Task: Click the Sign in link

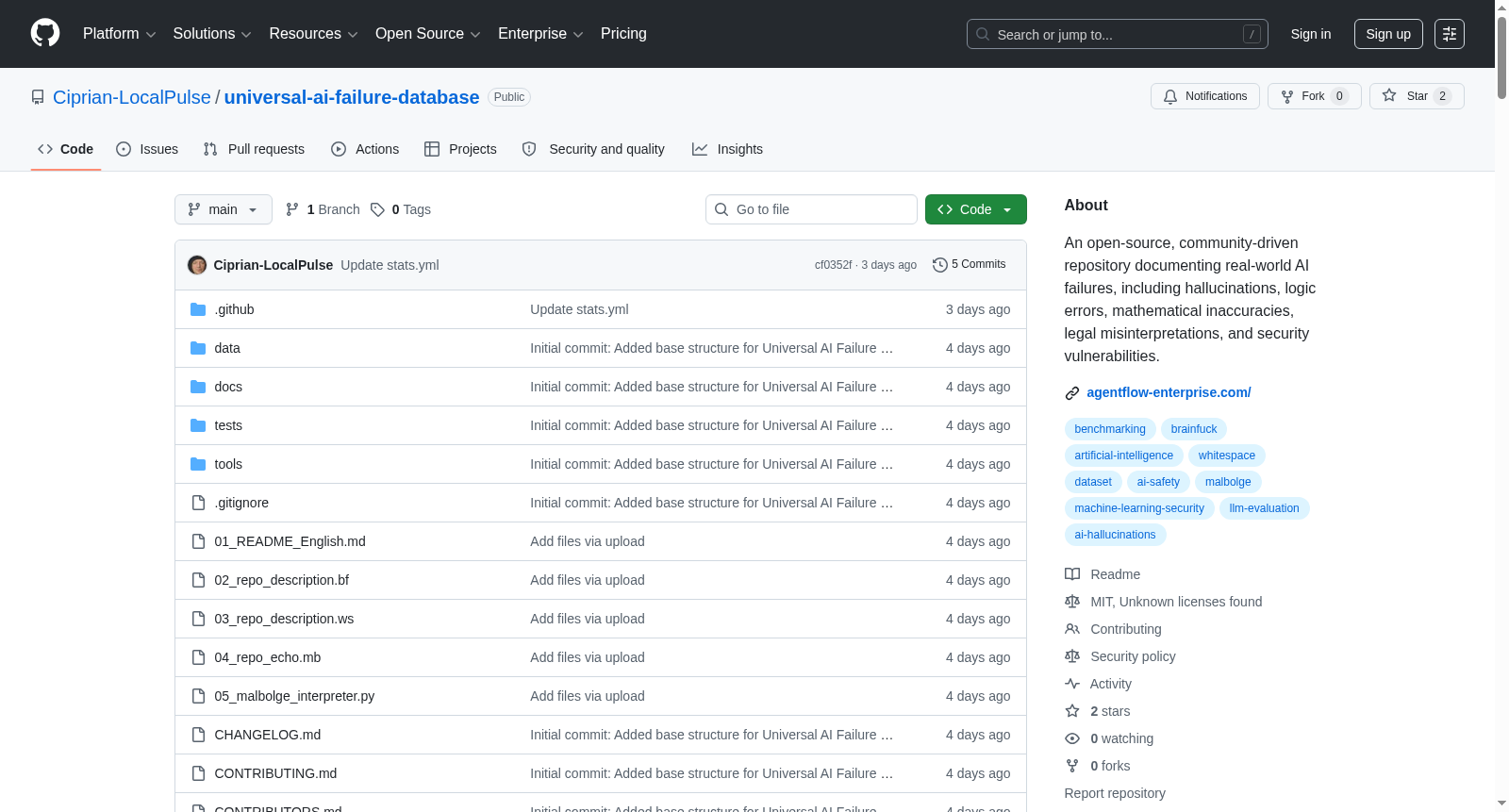Action: (x=1311, y=34)
